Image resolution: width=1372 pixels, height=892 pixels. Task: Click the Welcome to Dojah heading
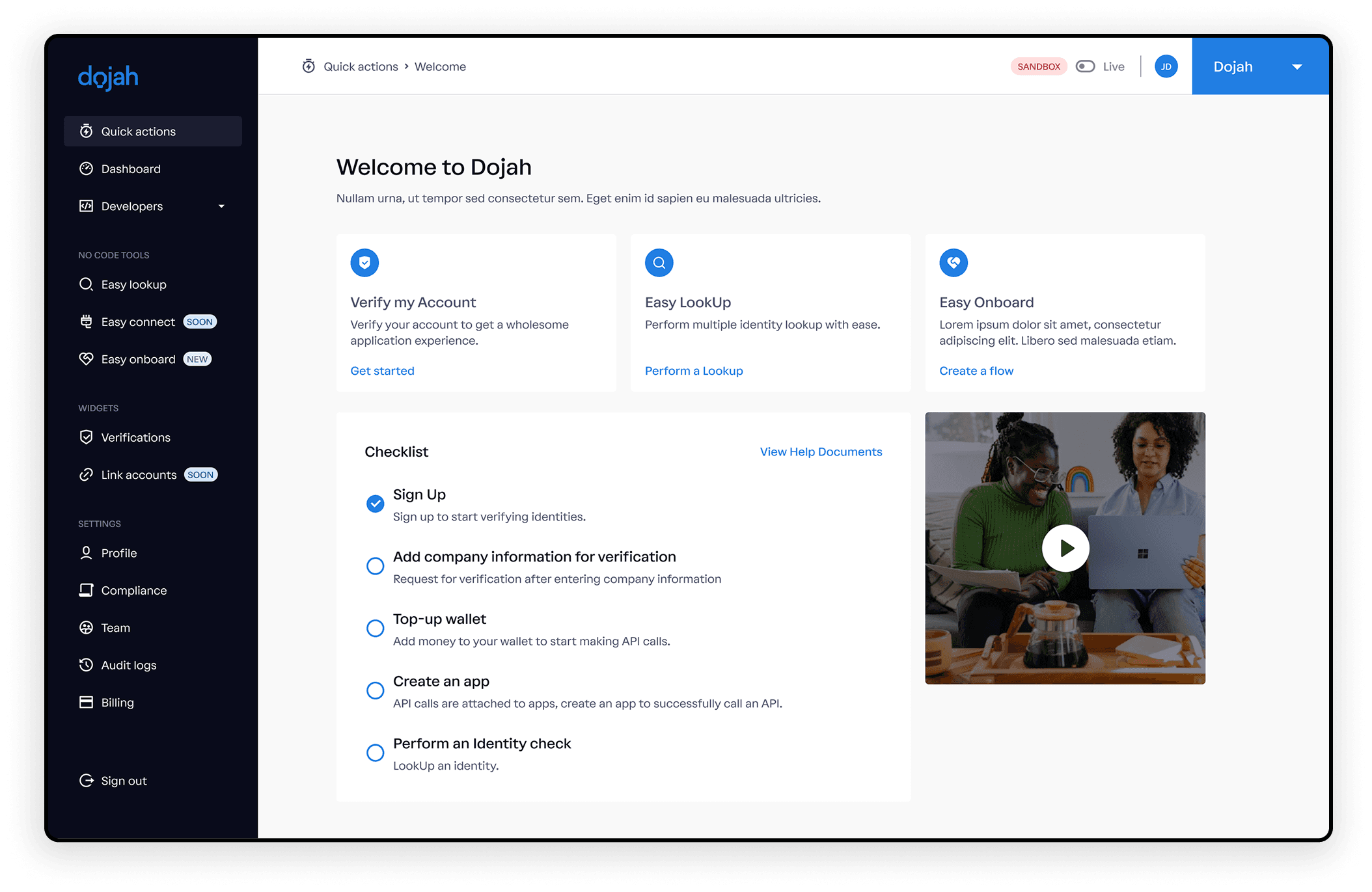(x=434, y=167)
